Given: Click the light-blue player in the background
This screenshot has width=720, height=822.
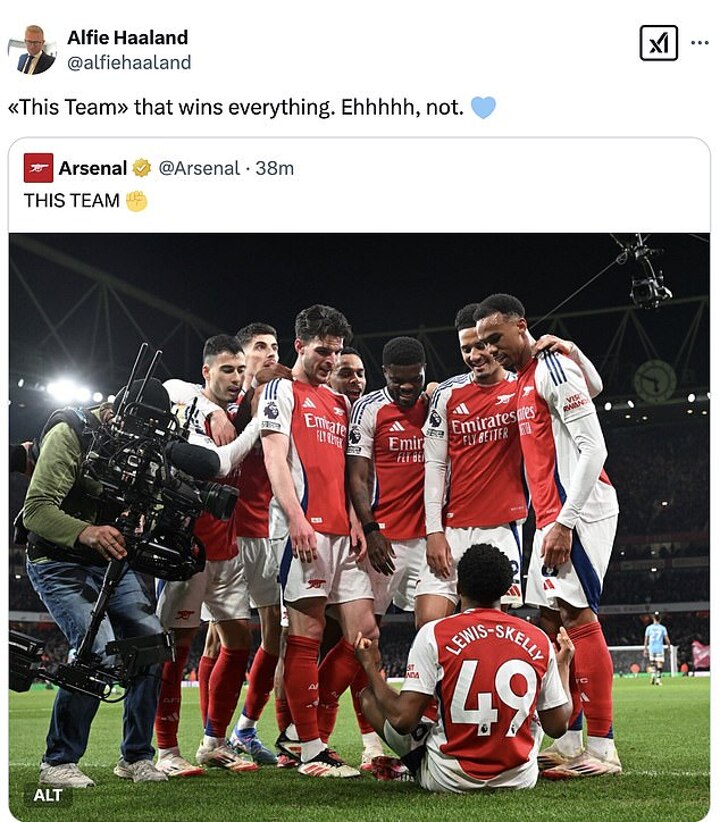Looking at the screenshot, I should click(656, 645).
